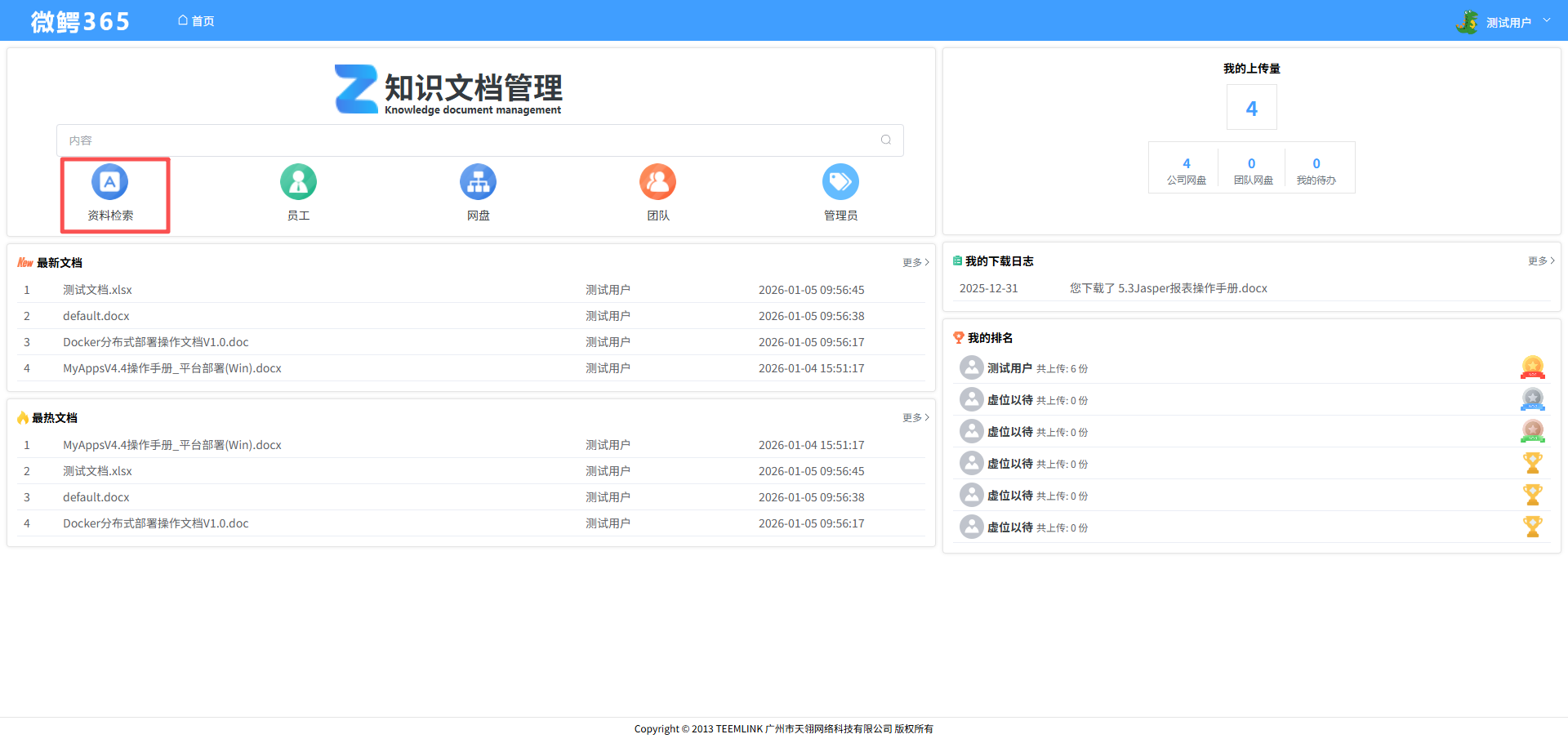Open the 团队 team icon
Screen dimensions: 1568x743
657,181
